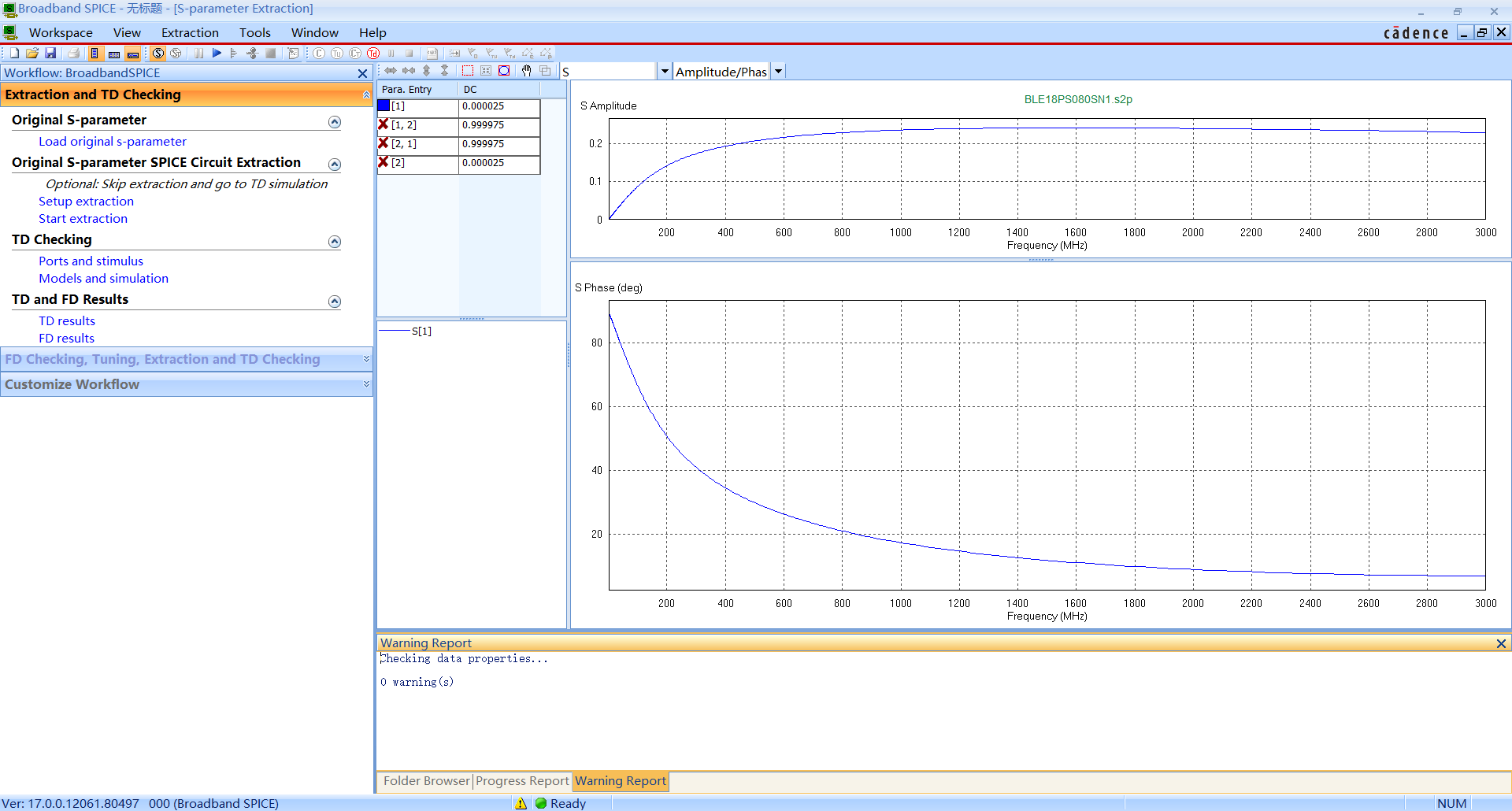Enable the [2] parameter entry
1512x811 pixels.
[384, 162]
